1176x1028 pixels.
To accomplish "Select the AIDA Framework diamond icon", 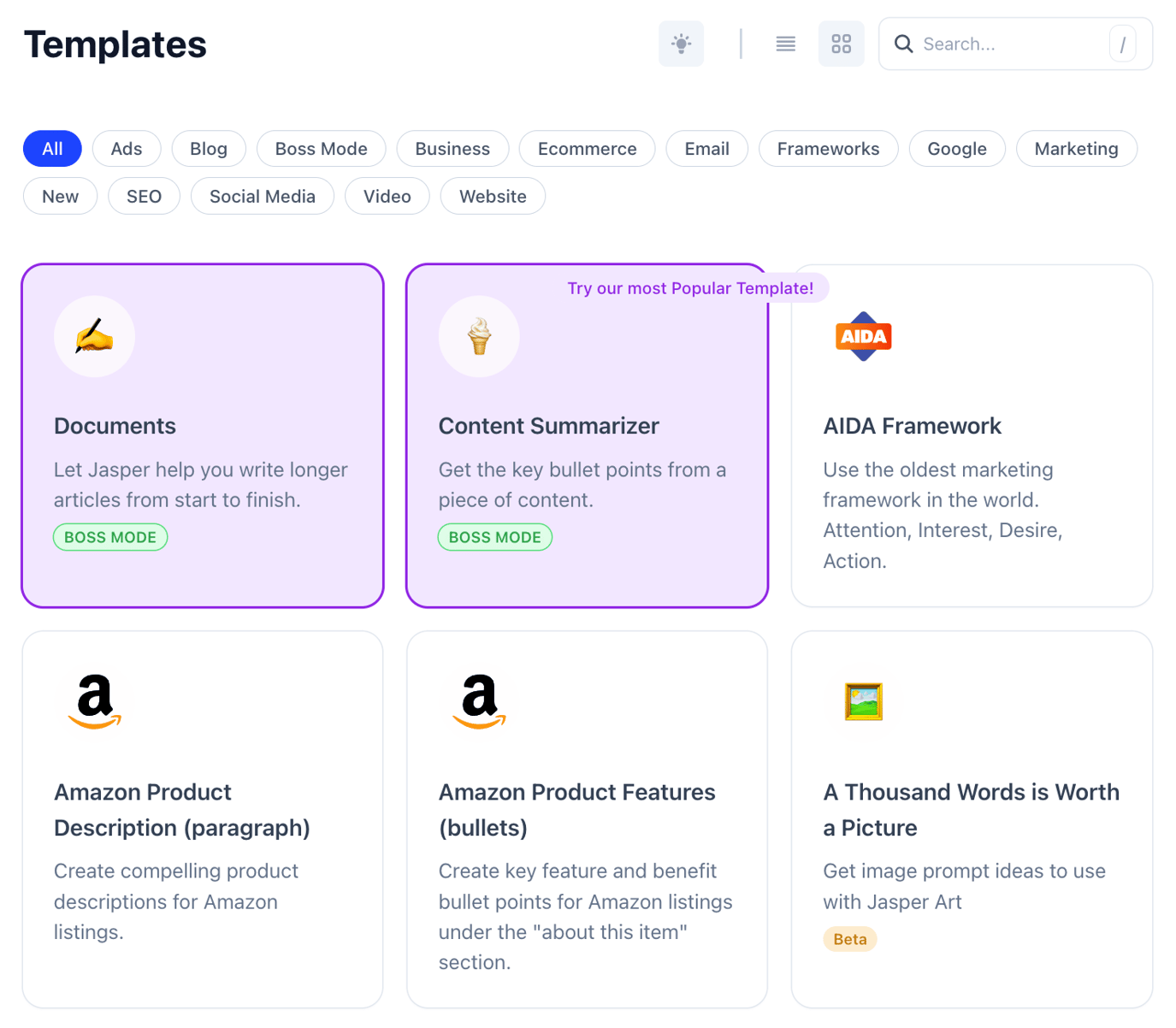I will pos(863,336).
